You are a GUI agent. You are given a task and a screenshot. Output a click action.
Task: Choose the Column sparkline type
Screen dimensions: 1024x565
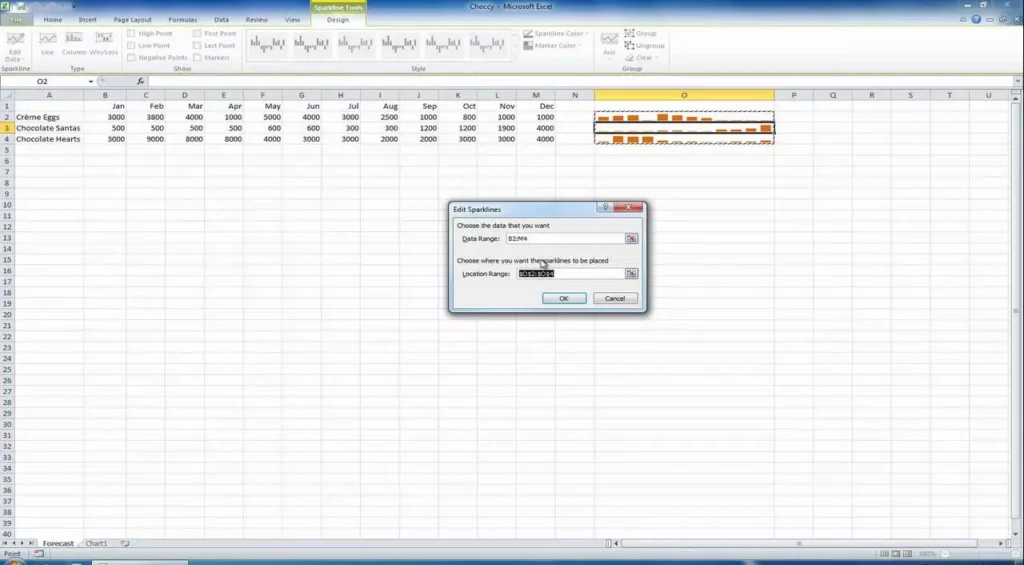click(x=74, y=43)
